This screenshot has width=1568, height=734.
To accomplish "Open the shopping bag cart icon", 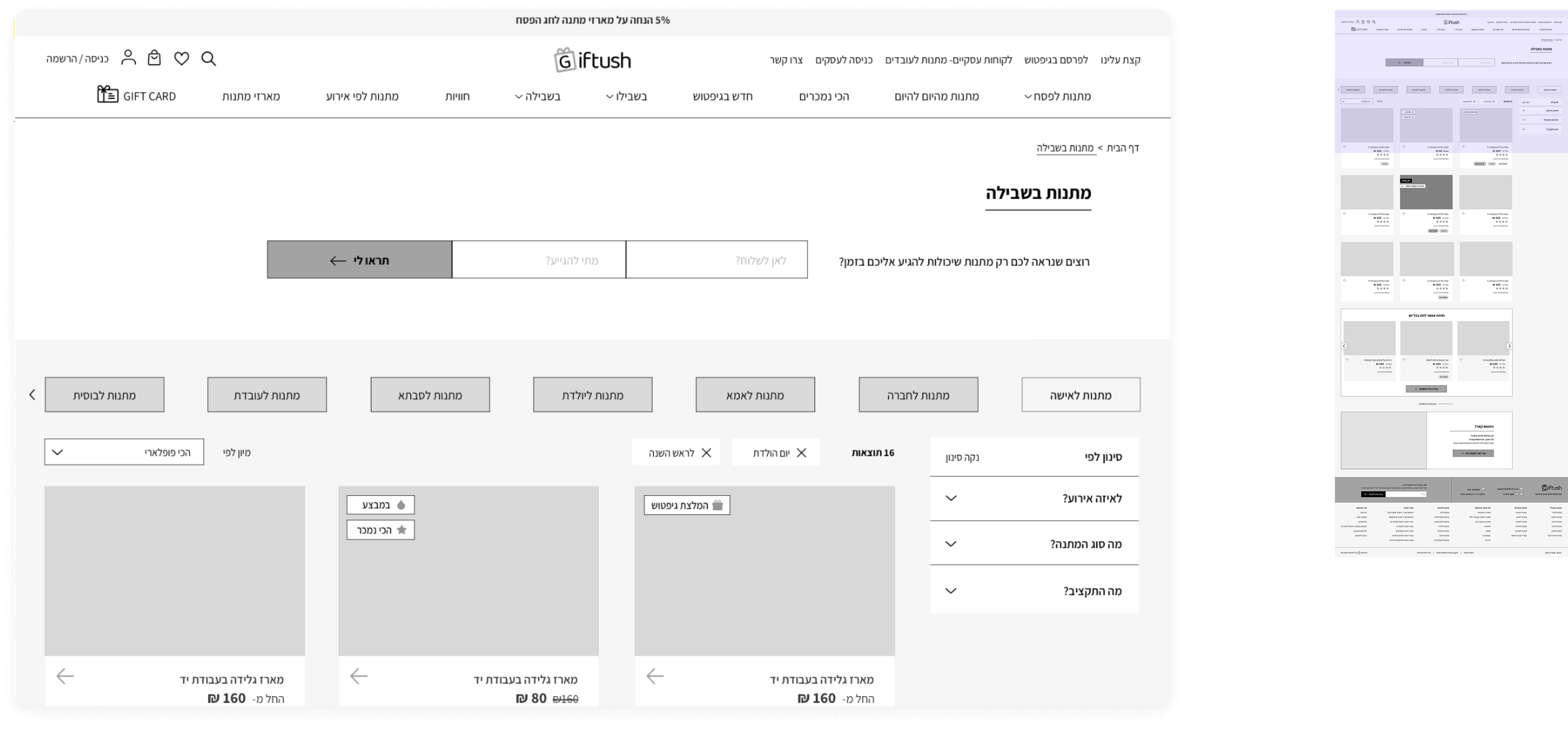I will 154,58.
